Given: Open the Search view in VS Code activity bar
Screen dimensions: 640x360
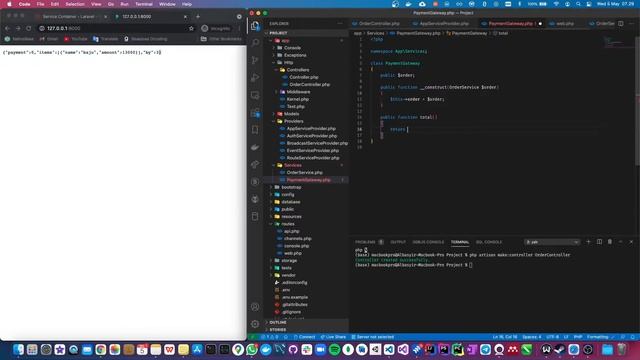Looking at the screenshot, I should coord(255,42).
